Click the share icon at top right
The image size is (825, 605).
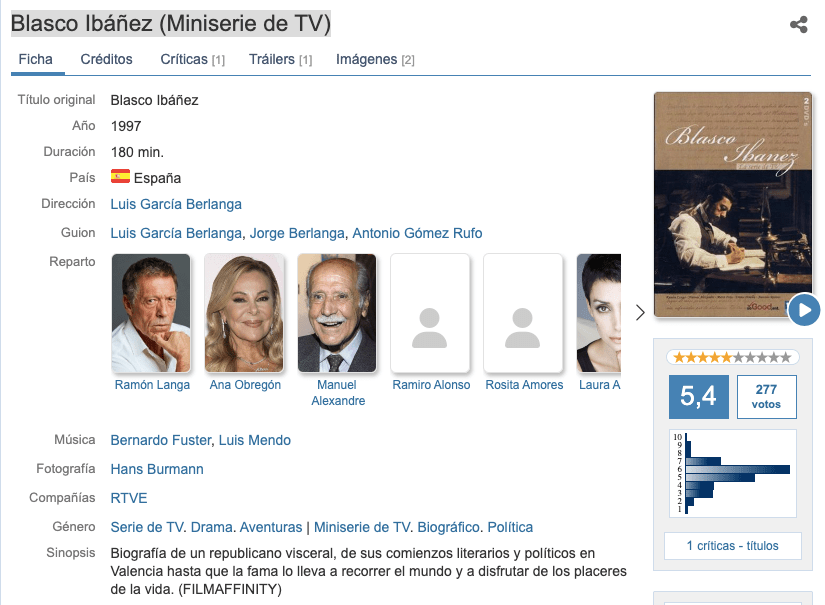pyautogui.click(x=798, y=25)
